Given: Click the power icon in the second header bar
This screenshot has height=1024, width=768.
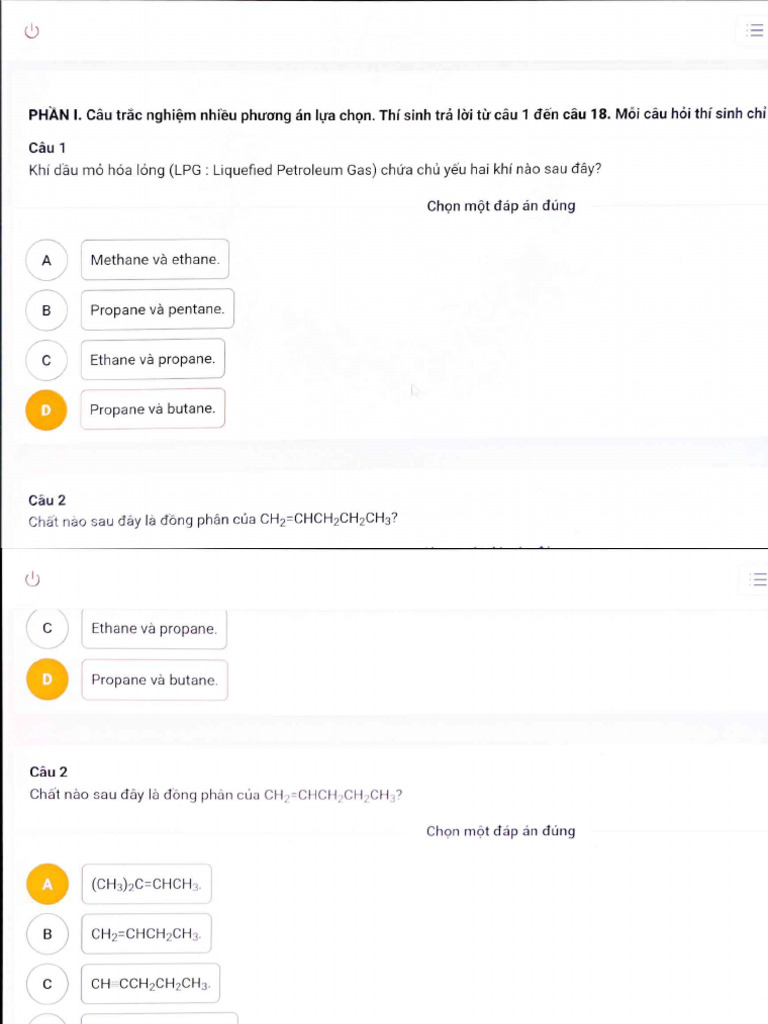Looking at the screenshot, I should point(33,579).
